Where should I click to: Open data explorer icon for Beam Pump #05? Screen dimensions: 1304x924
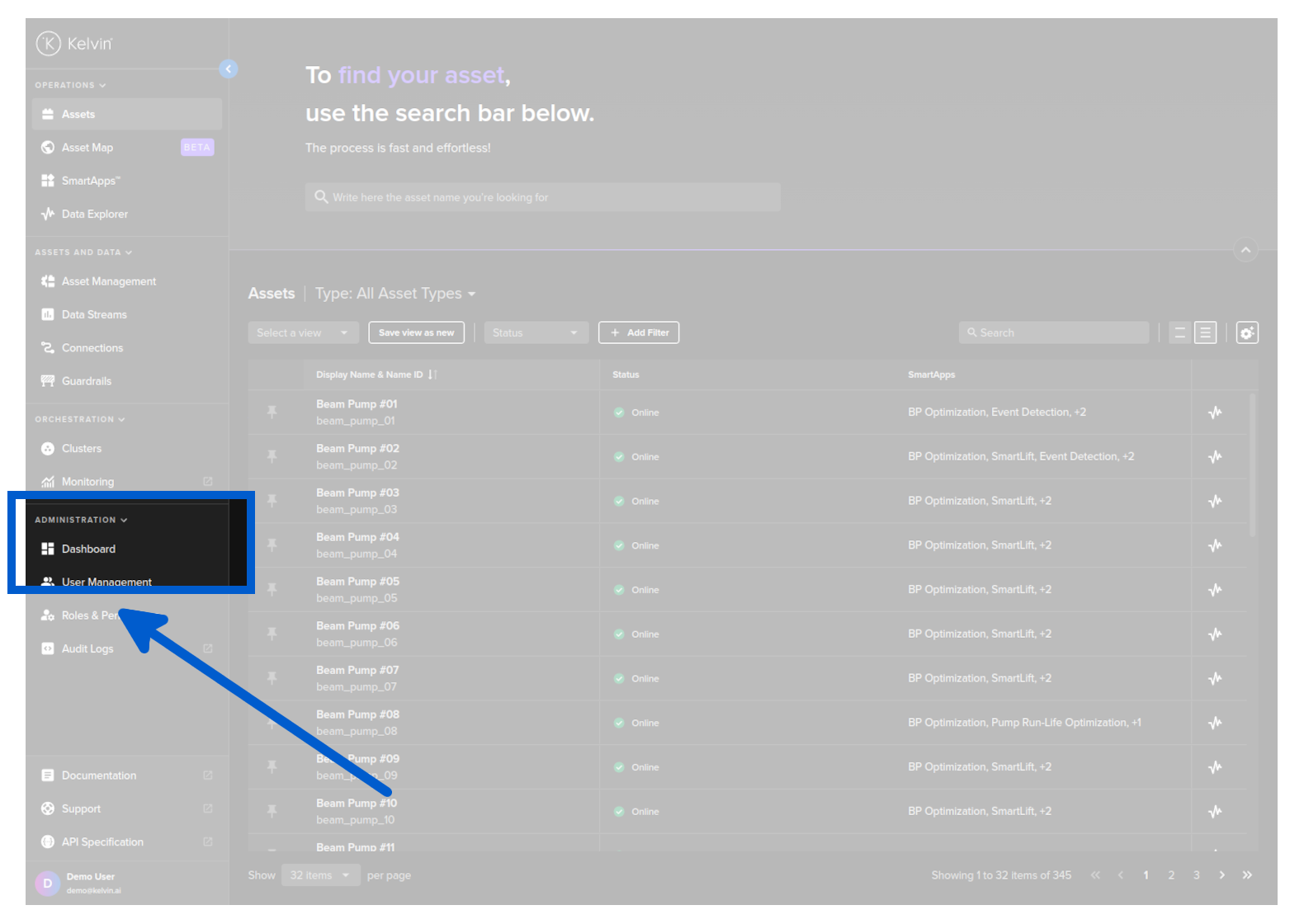click(1215, 590)
